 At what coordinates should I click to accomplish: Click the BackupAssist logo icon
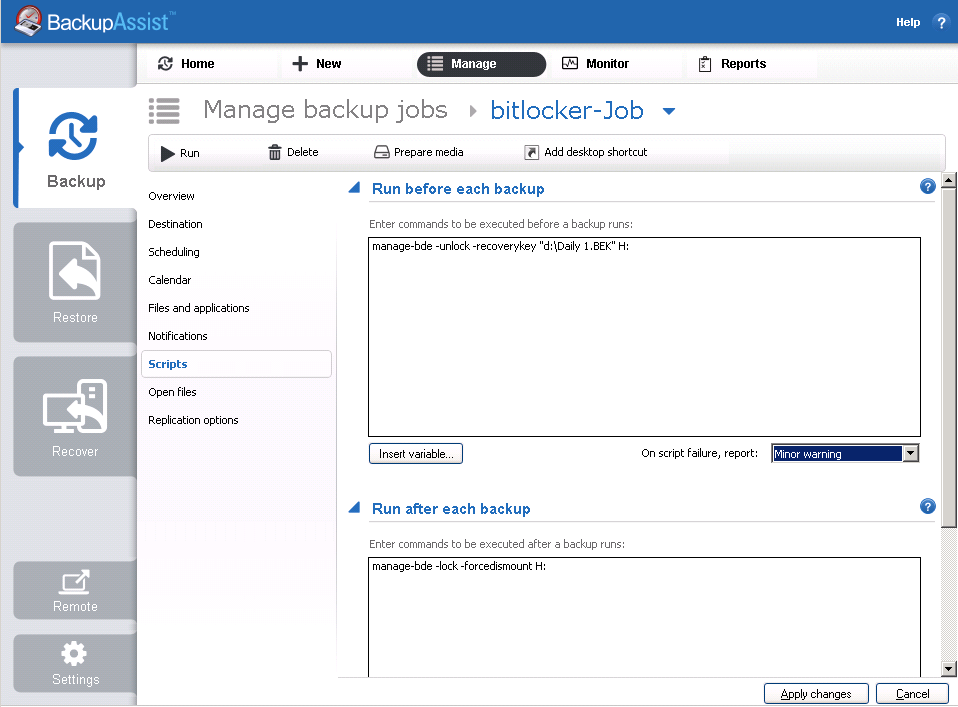[x=28, y=21]
